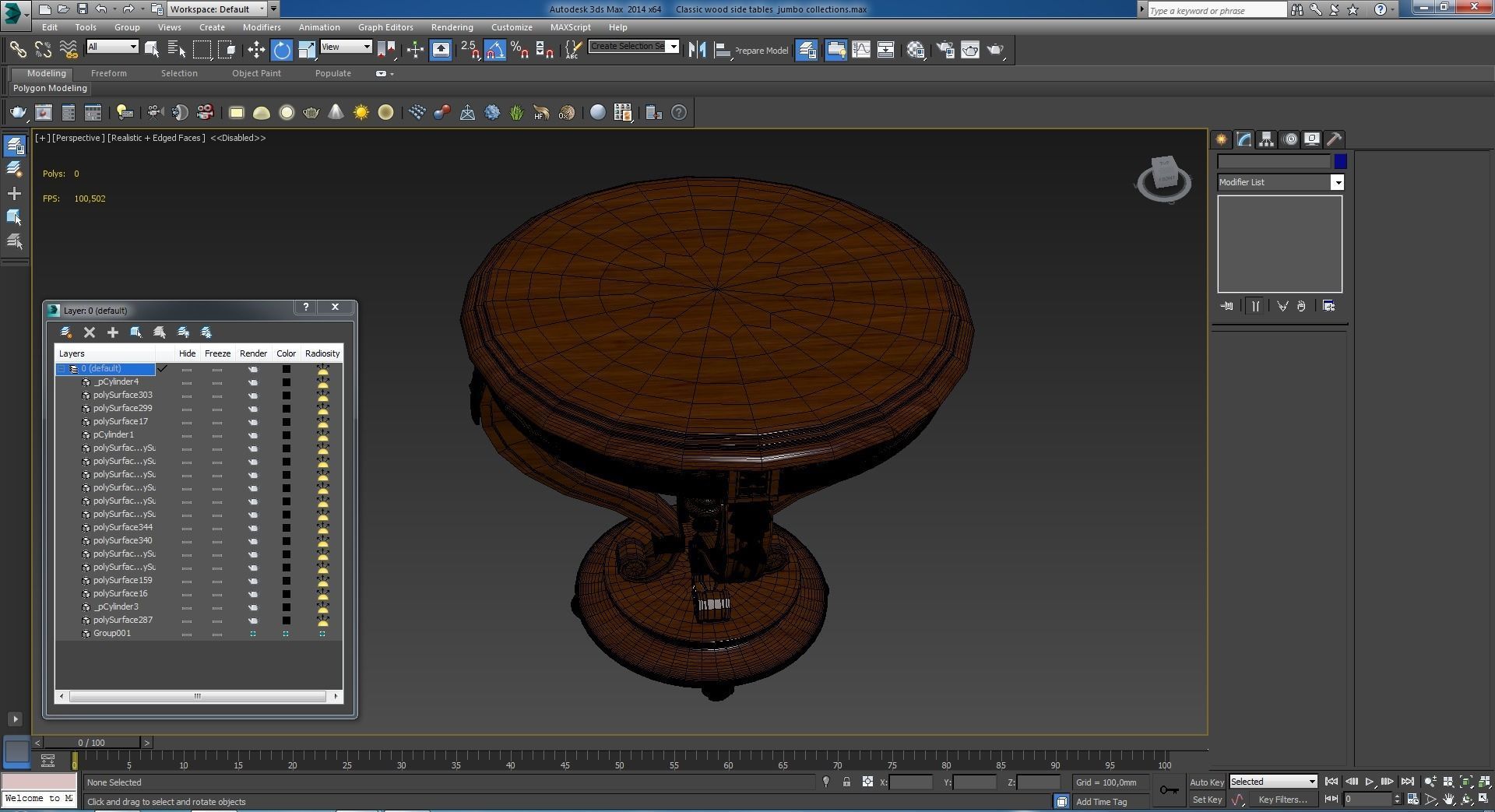Toggle Selection Lock padlock in status bar

click(x=846, y=782)
